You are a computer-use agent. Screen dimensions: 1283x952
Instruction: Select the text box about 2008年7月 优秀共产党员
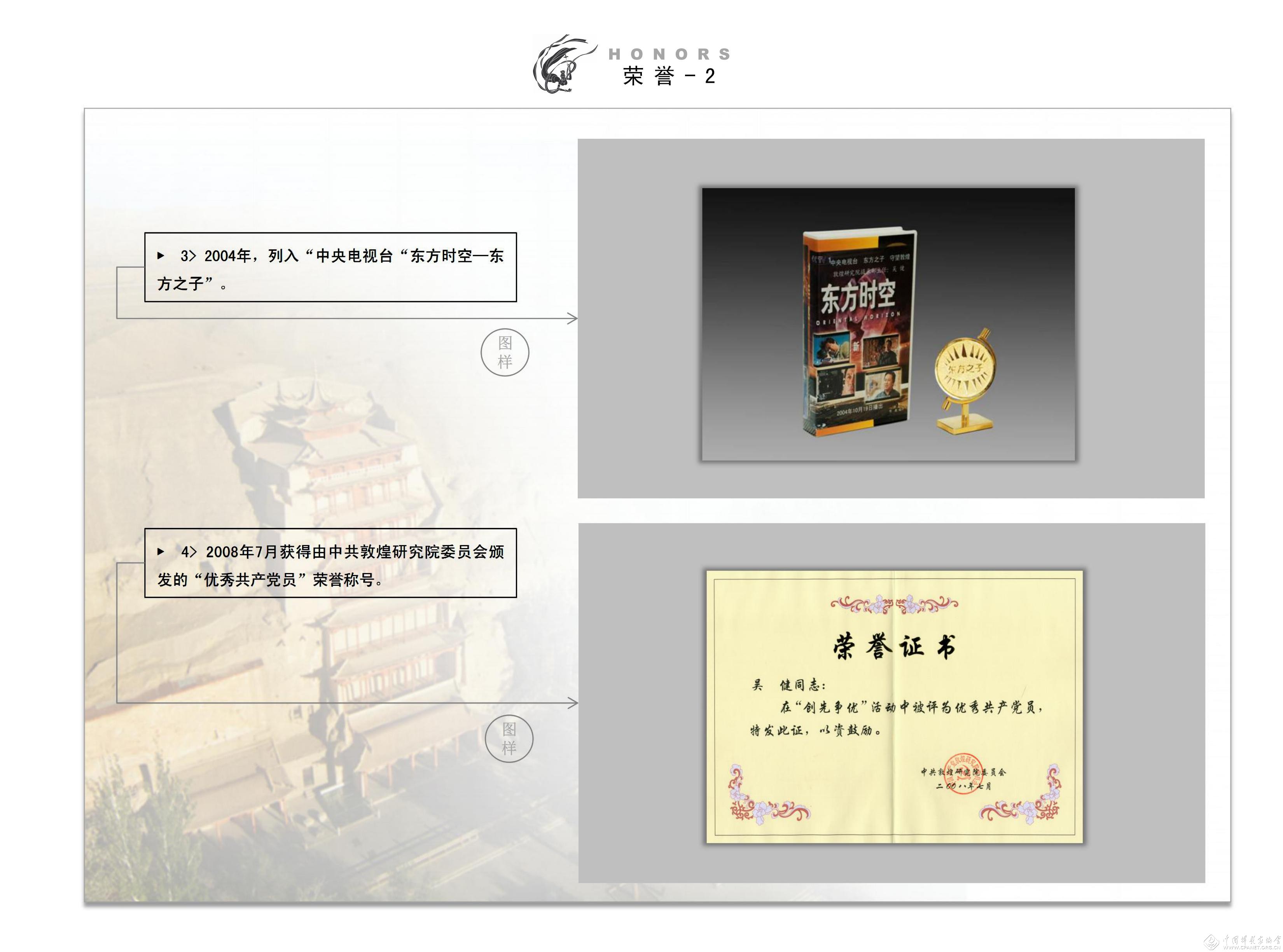(x=330, y=563)
